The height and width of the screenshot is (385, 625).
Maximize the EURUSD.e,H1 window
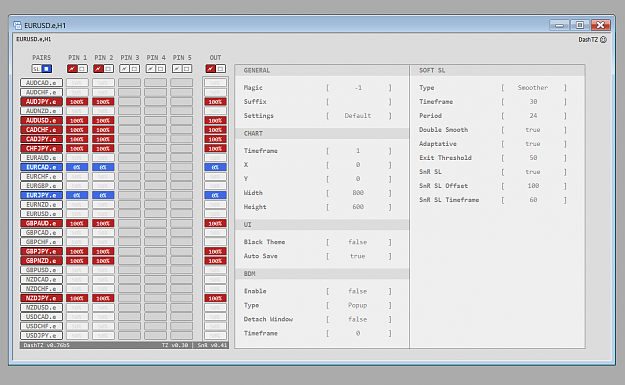coord(580,25)
